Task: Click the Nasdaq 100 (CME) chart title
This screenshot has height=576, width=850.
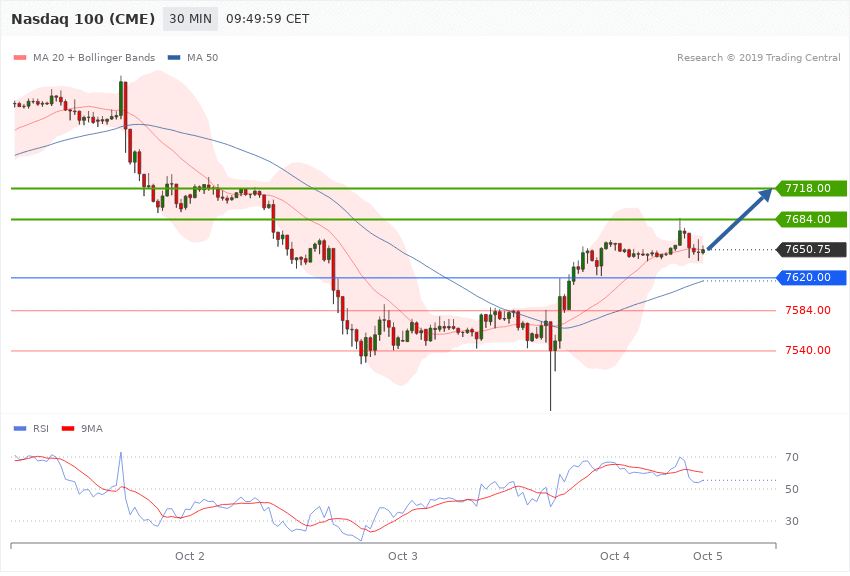Action: [83, 19]
